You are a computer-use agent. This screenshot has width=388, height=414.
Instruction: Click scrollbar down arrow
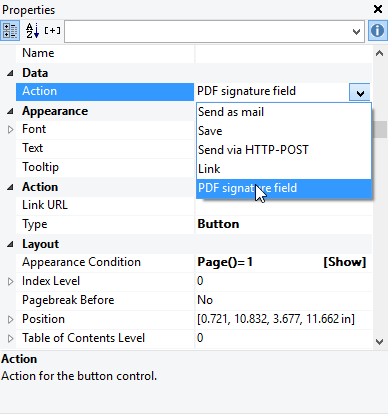coord(379,342)
